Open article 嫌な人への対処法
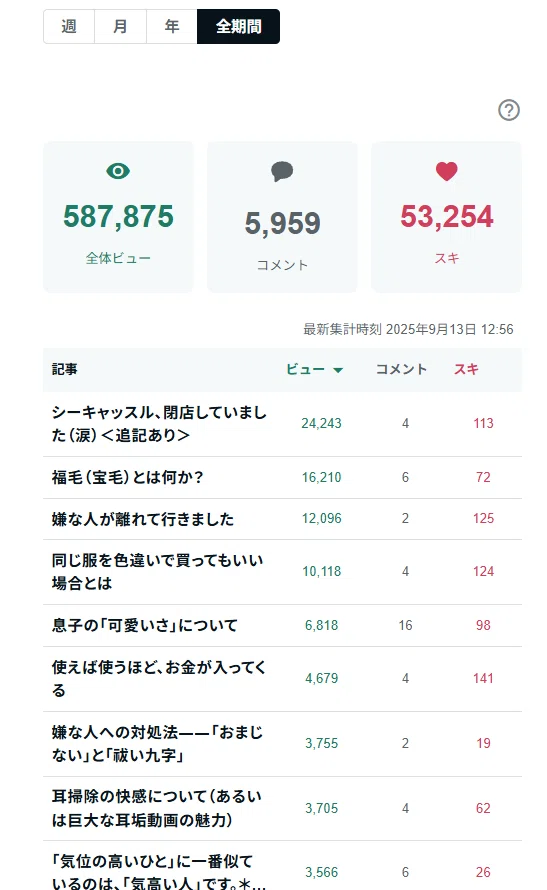 pos(157,744)
